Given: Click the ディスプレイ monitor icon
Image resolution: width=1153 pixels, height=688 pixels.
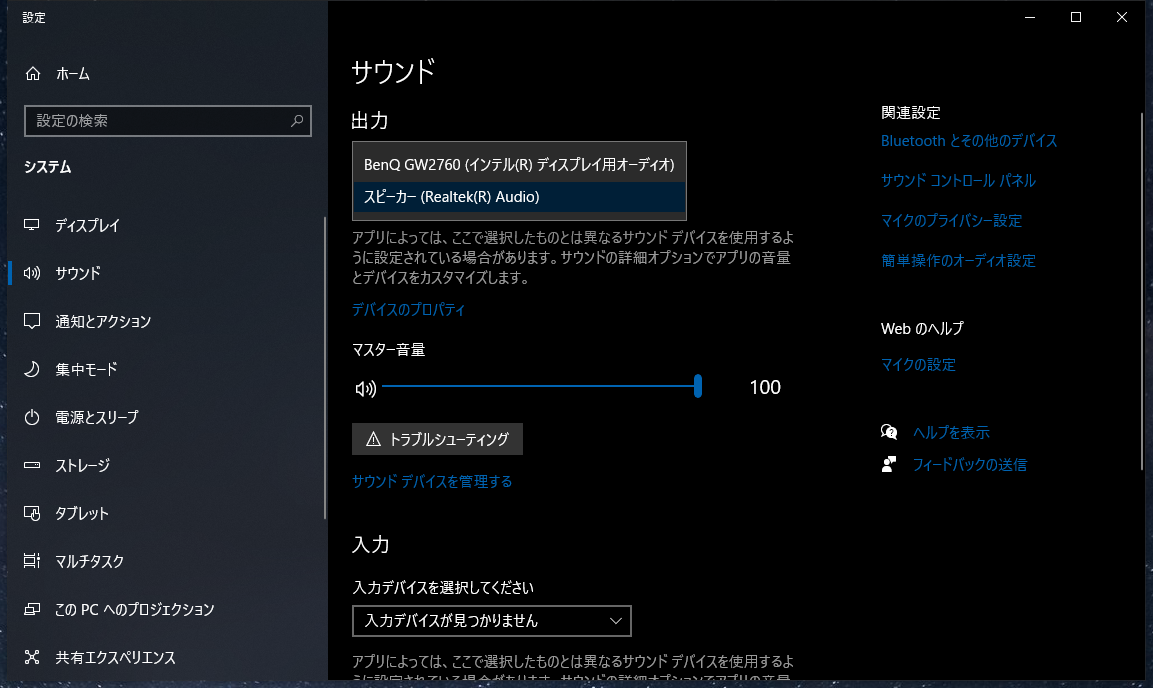Looking at the screenshot, I should (x=32, y=225).
